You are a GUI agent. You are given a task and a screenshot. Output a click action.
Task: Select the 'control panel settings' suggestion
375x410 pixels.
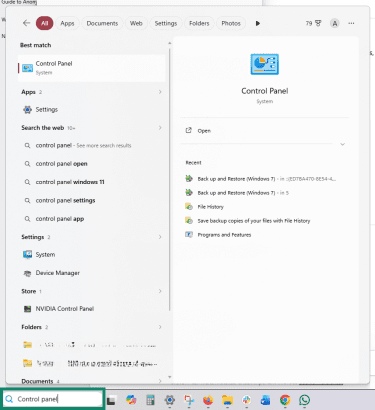[x=91, y=200]
